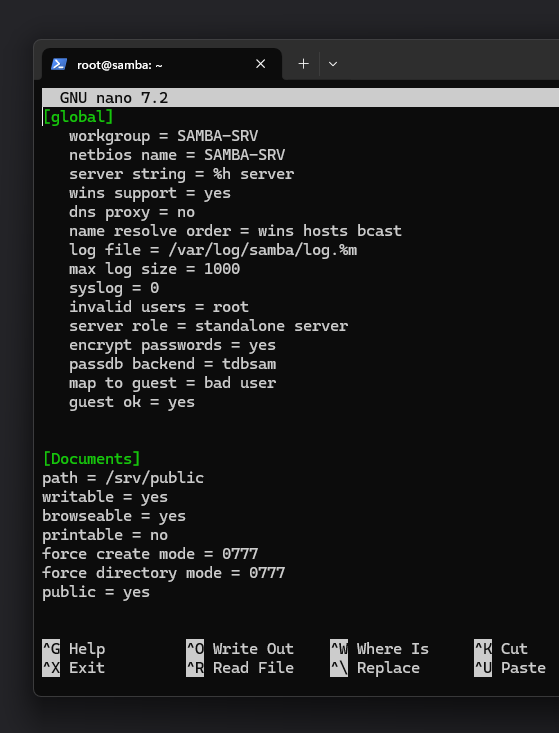The image size is (559, 733).
Task: Click the workgroup = SAMBA-SRV line
Action: 164,136
